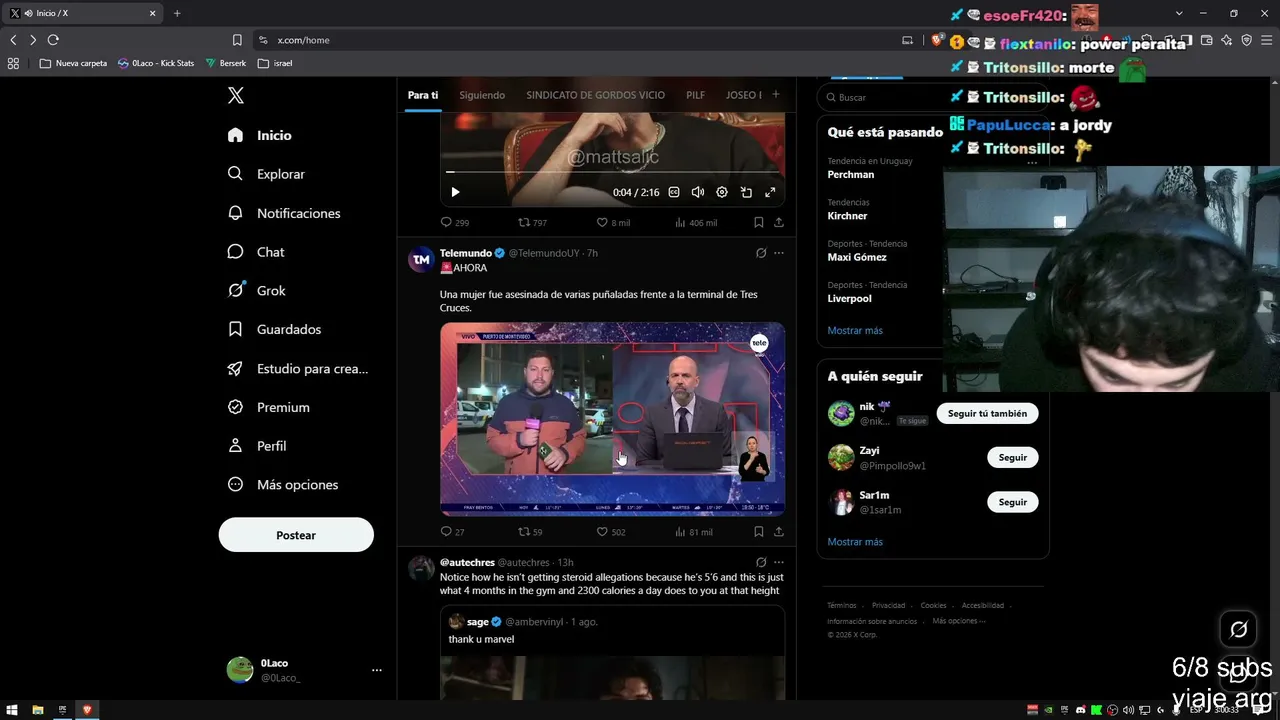Open the Nueva carpeta bookmarks folder
The image size is (1280, 720).
pyautogui.click(x=73, y=63)
